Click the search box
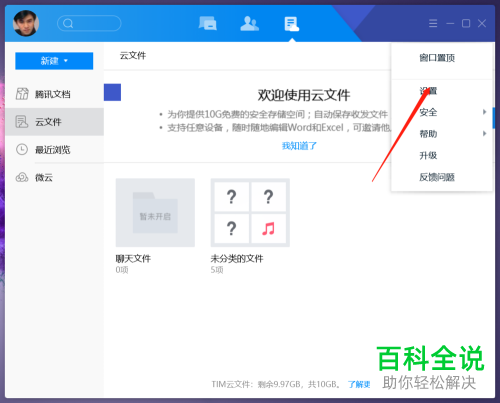 click(89, 23)
